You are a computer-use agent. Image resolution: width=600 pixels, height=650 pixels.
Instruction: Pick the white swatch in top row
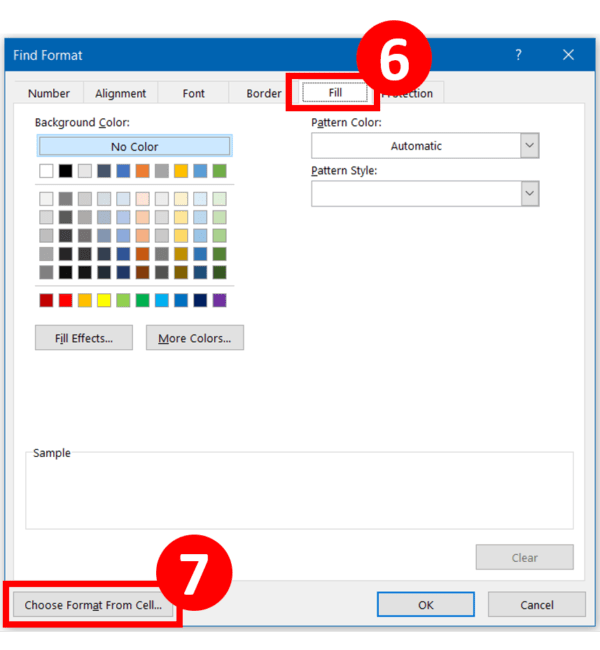click(x=46, y=171)
